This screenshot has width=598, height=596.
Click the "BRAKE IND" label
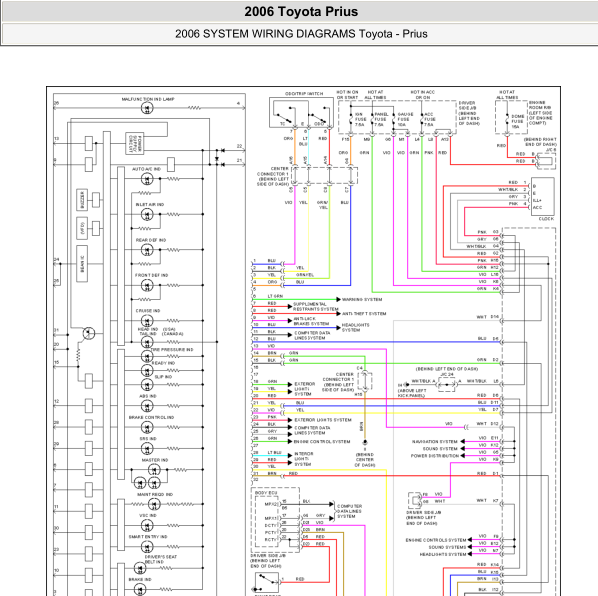[140, 580]
